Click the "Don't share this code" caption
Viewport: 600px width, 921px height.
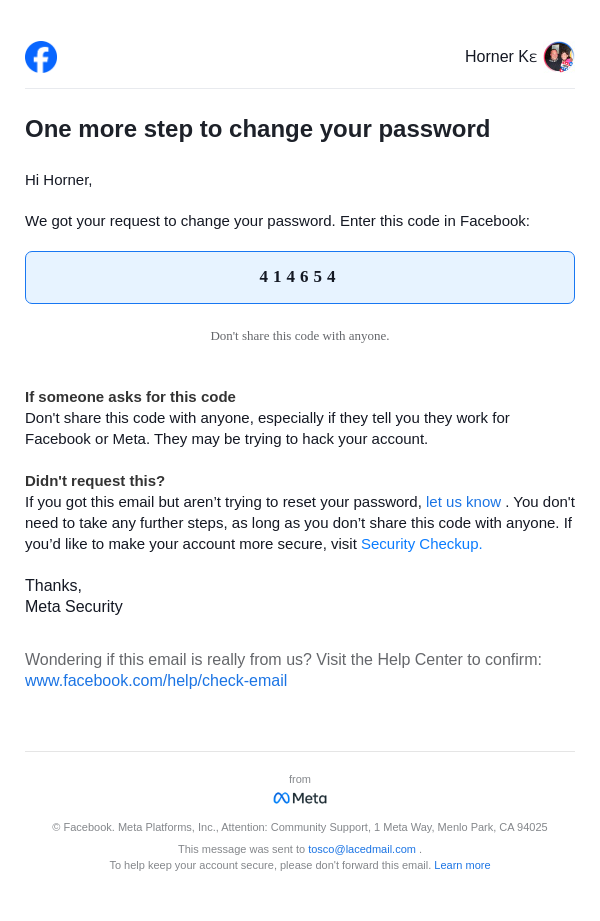(299, 336)
